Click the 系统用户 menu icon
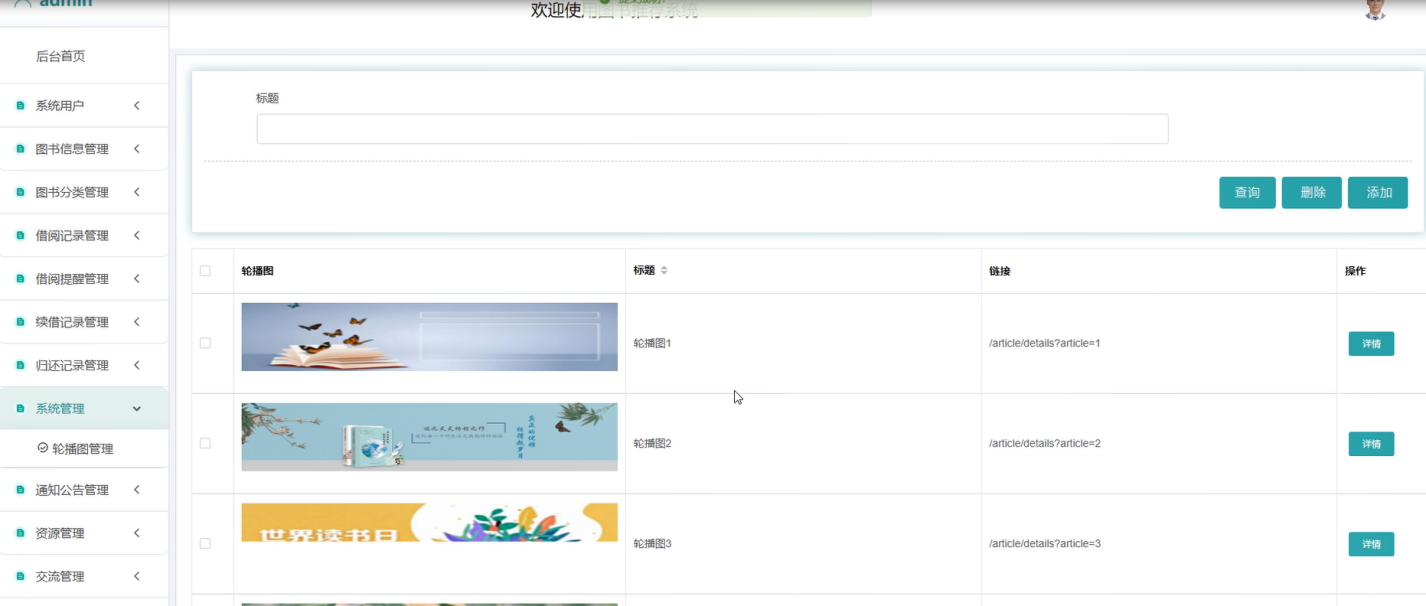Image resolution: width=1426 pixels, height=606 pixels. click(x=20, y=106)
